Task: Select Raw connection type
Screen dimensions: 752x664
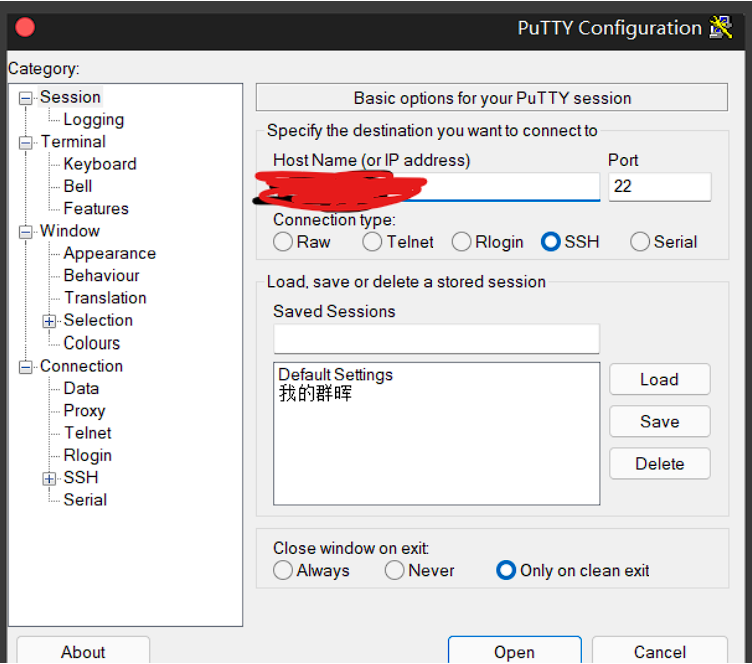Action: (x=282, y=242)
